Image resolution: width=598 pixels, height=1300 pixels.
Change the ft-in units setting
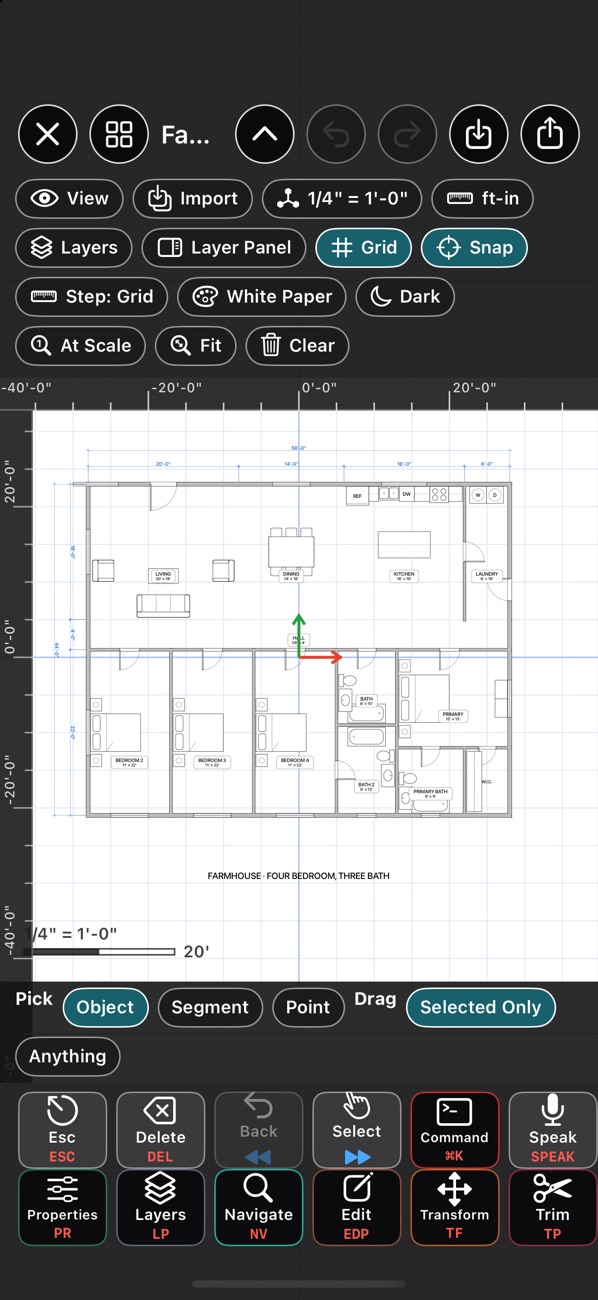point(482,198)
